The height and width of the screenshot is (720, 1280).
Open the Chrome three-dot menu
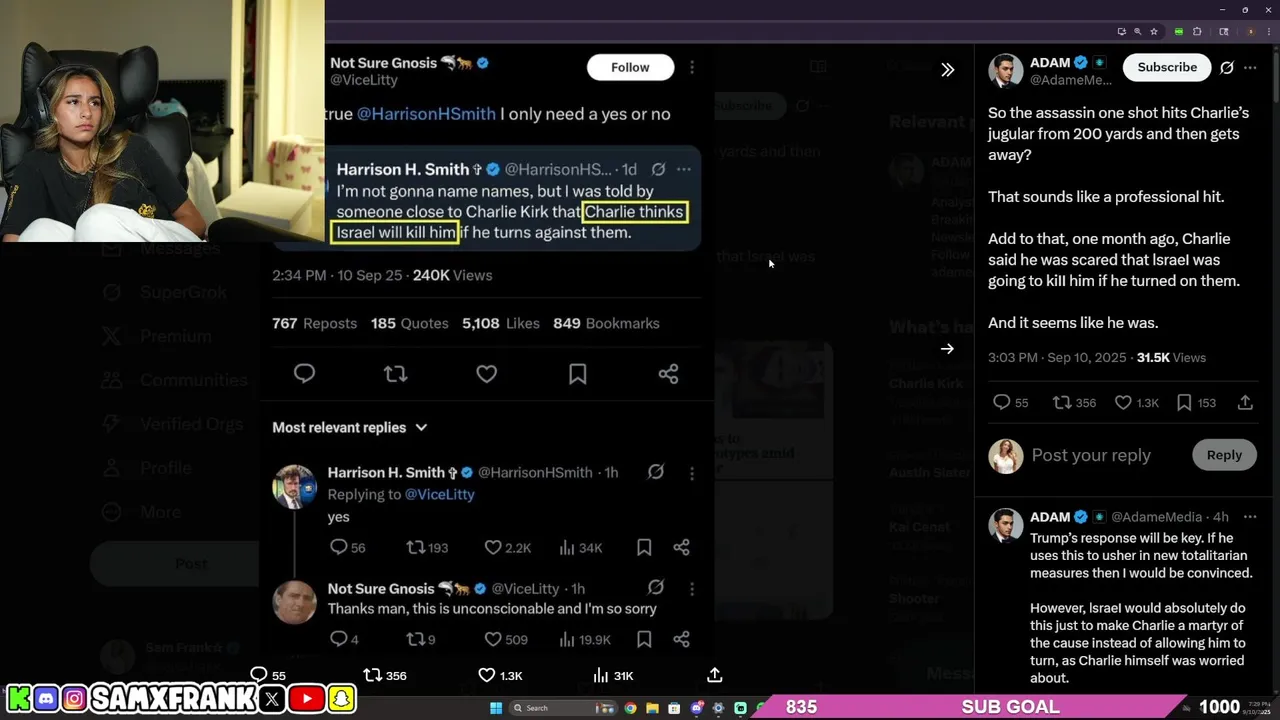click(1270, 32)
